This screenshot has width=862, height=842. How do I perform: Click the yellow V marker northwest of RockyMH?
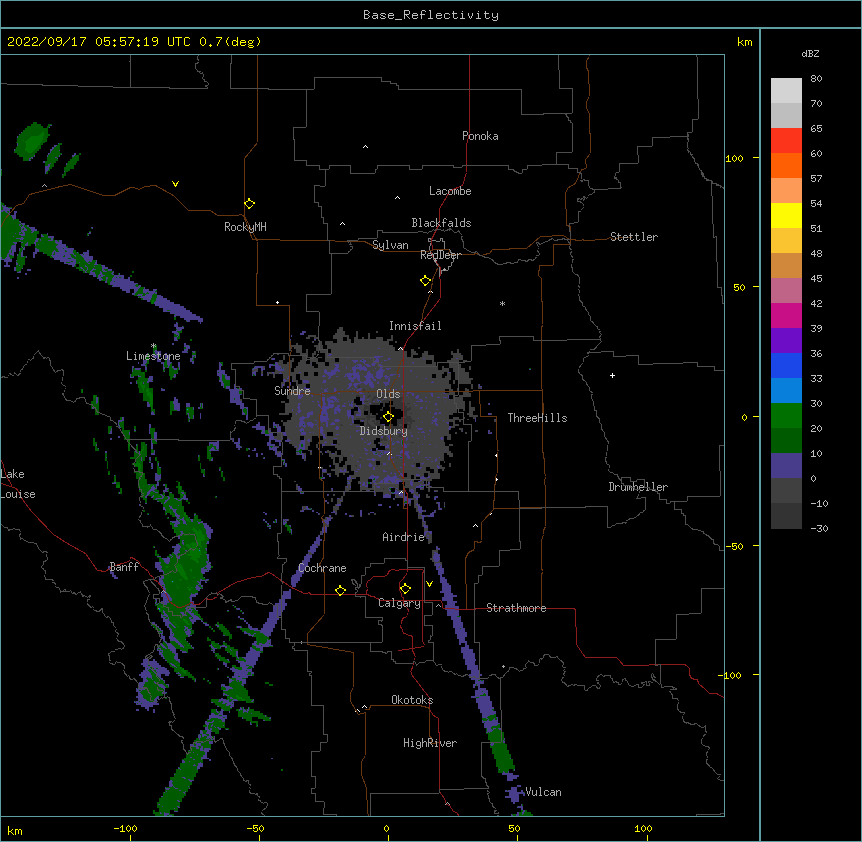click(175, 184)
